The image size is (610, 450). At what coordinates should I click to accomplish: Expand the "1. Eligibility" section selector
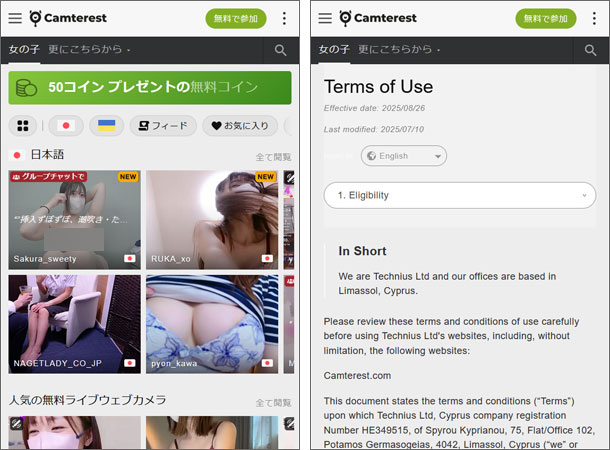tap(459, 195)
